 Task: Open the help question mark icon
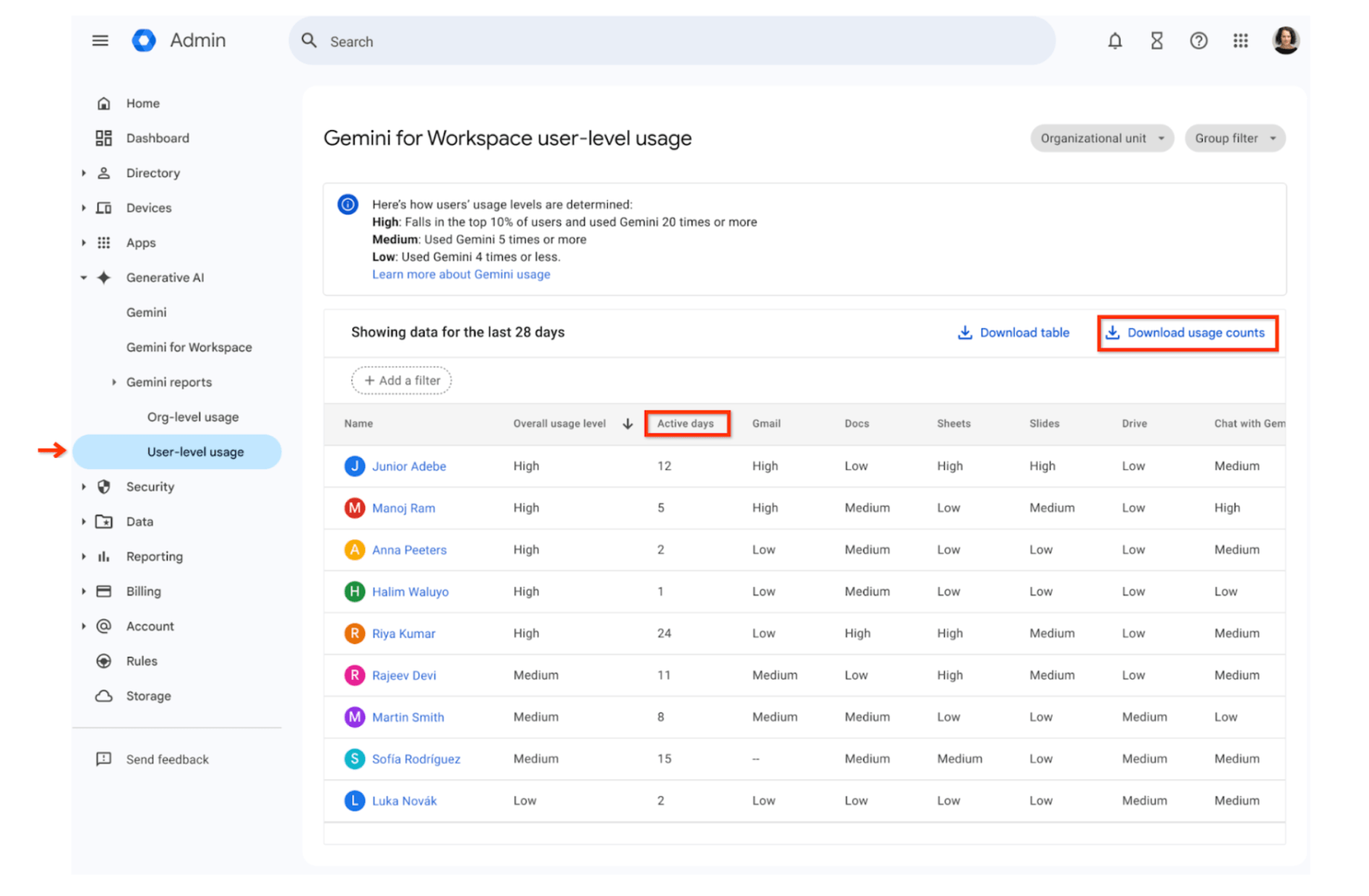coord(1198,41)
